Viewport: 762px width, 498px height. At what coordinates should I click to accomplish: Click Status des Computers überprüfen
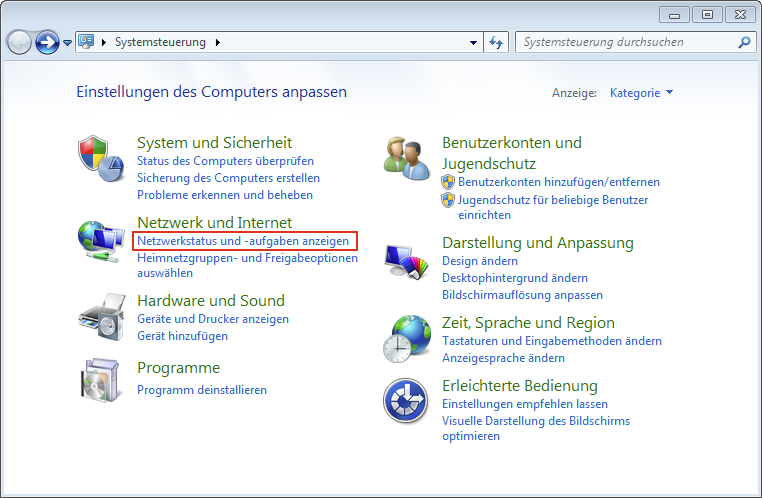[x=225, y=161]
